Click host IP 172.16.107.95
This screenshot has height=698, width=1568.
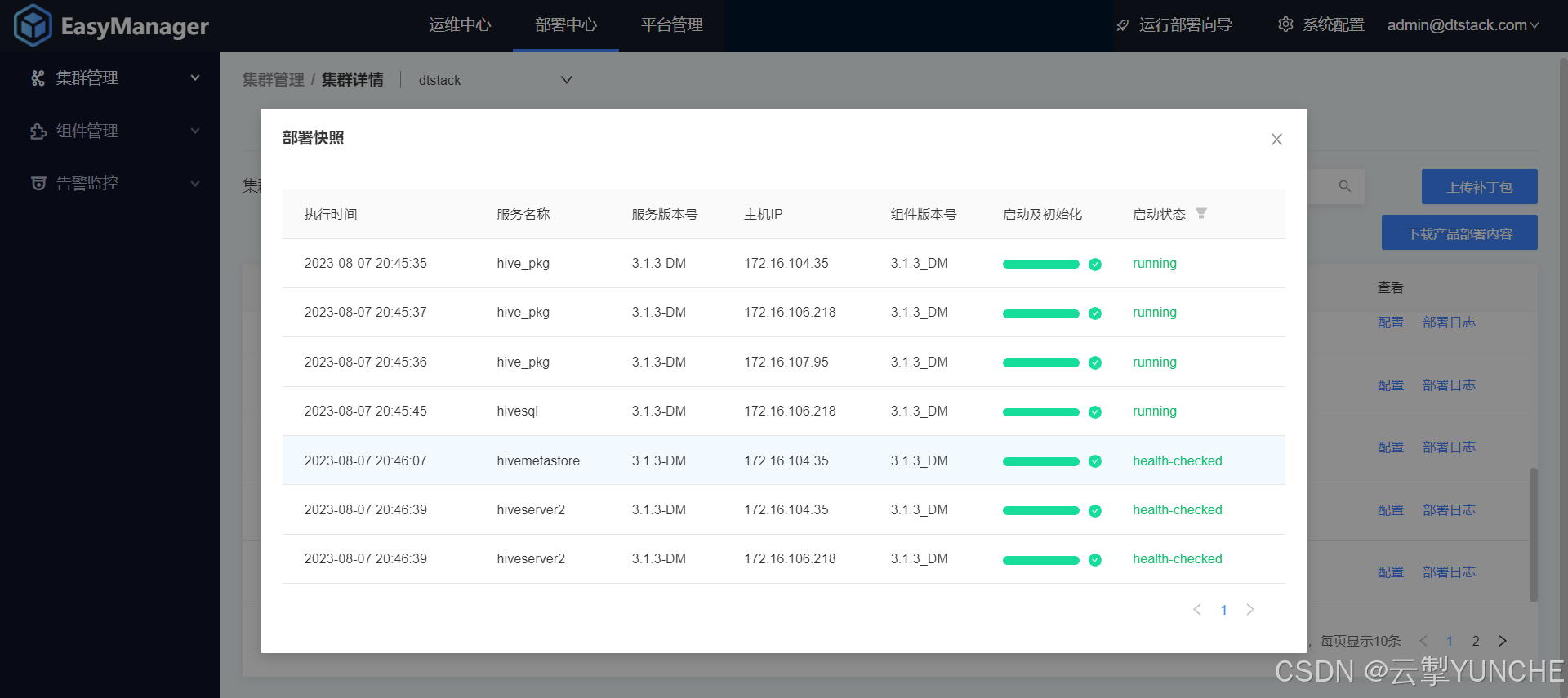[x=786, y=362]
